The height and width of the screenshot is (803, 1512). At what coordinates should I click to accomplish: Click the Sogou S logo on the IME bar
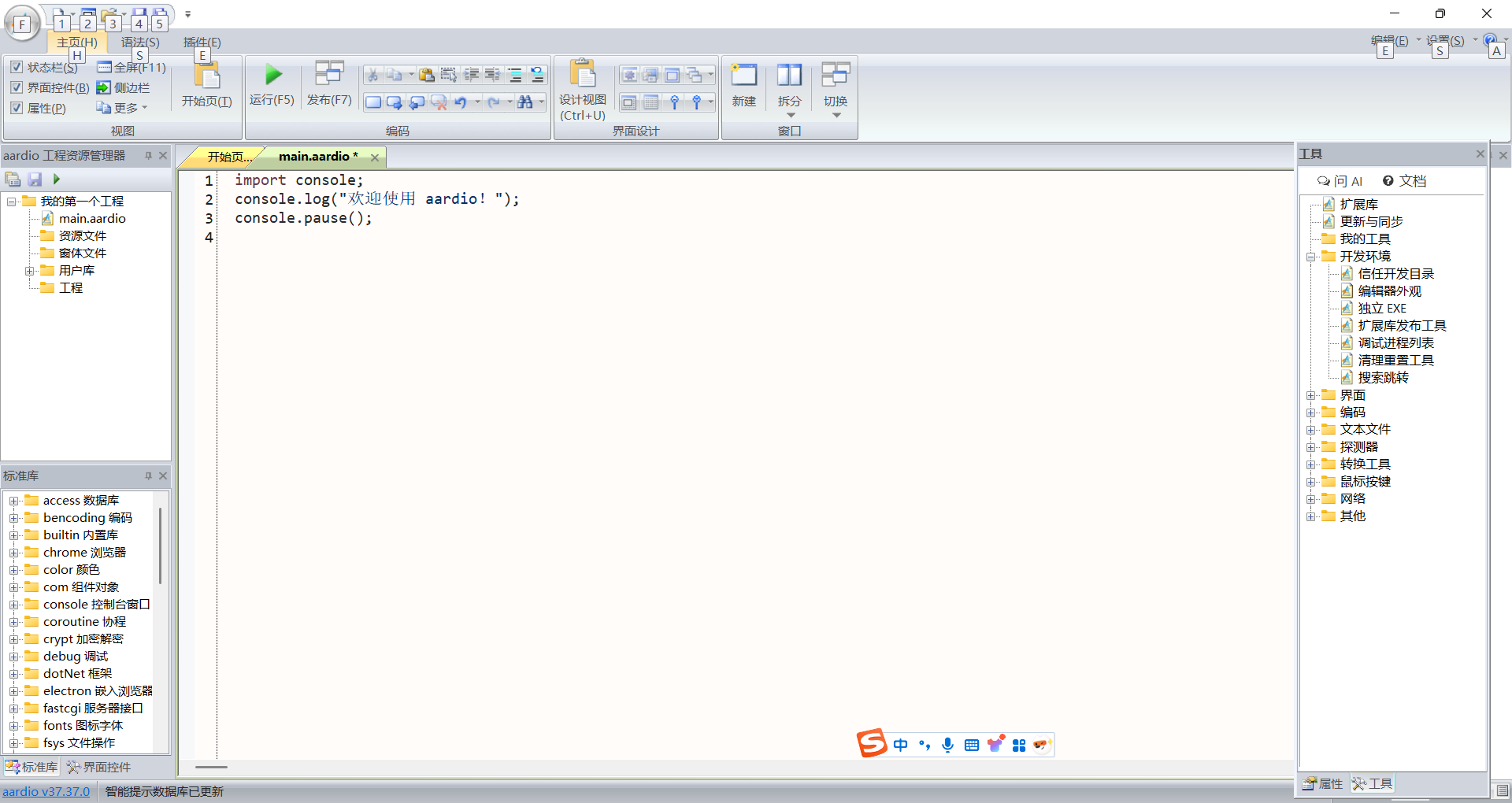[872, 743]
